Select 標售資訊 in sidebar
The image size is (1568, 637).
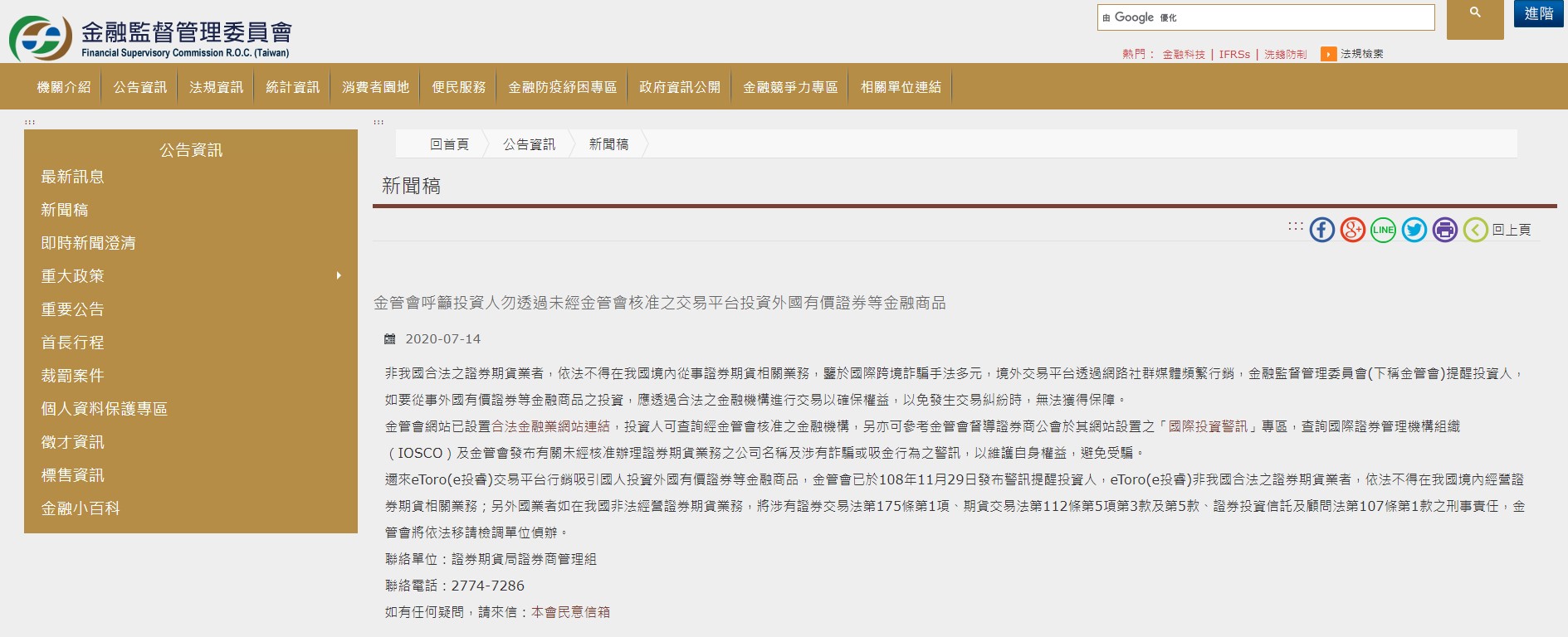[x=73, y=475]
